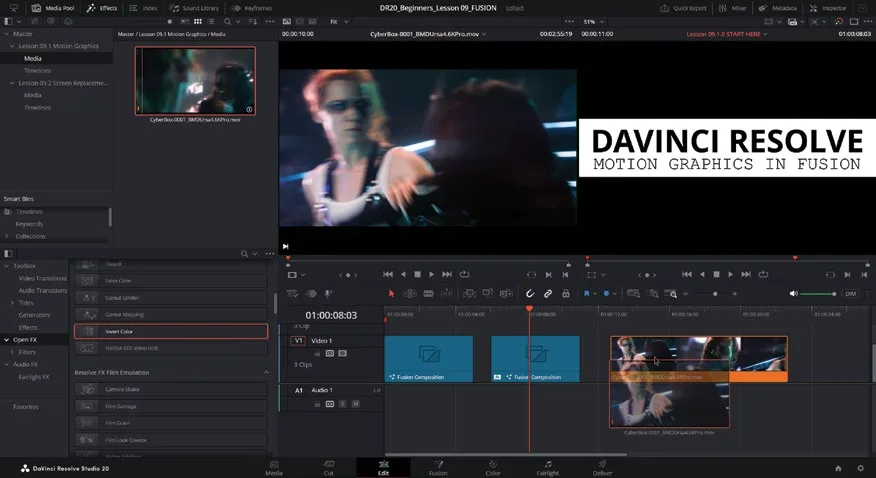The height and width of the screenshot is (478, 876).
Task: Switch to the Cut page
Action: (328, 468)
